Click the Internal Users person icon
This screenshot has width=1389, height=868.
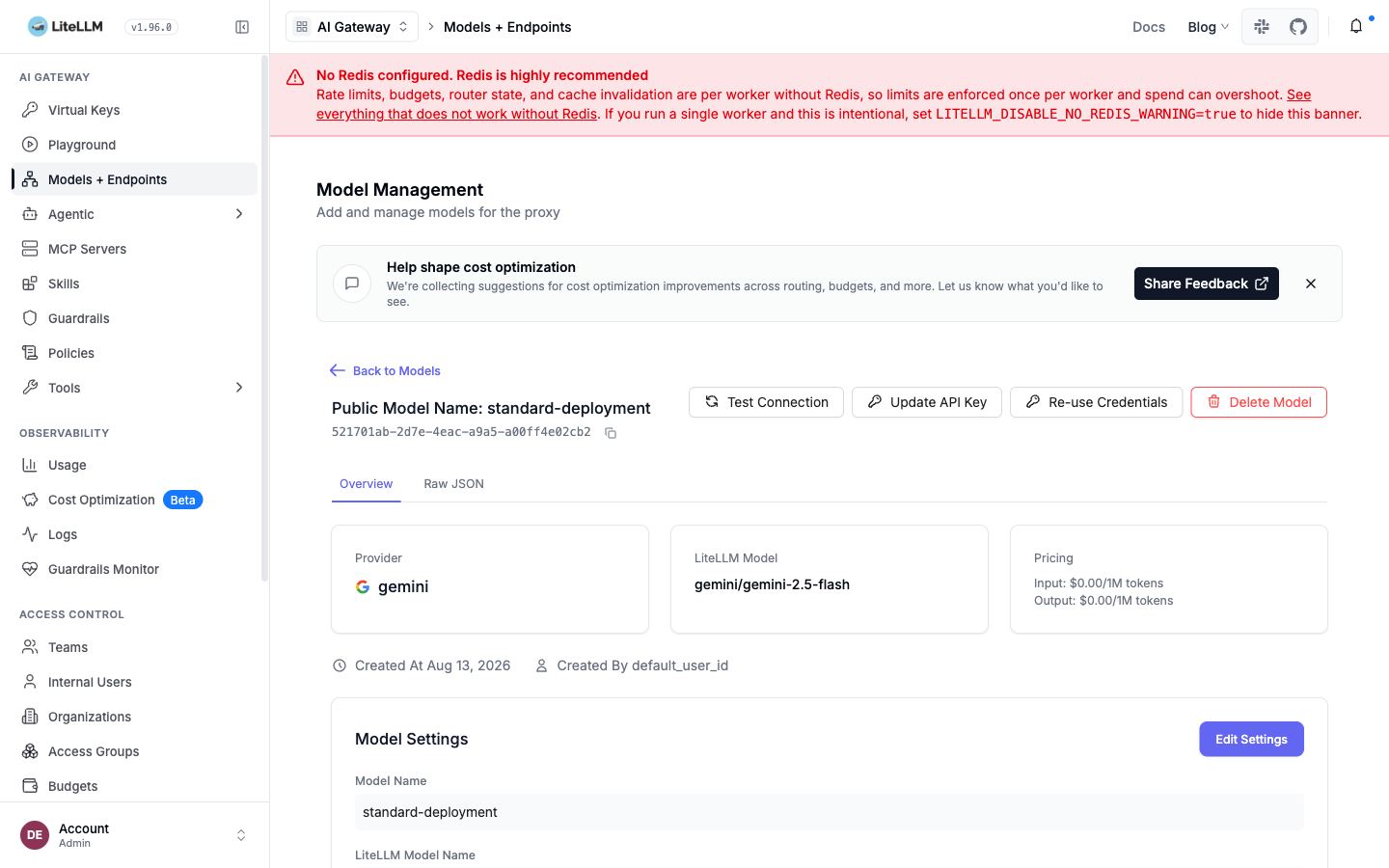(30, 682)
